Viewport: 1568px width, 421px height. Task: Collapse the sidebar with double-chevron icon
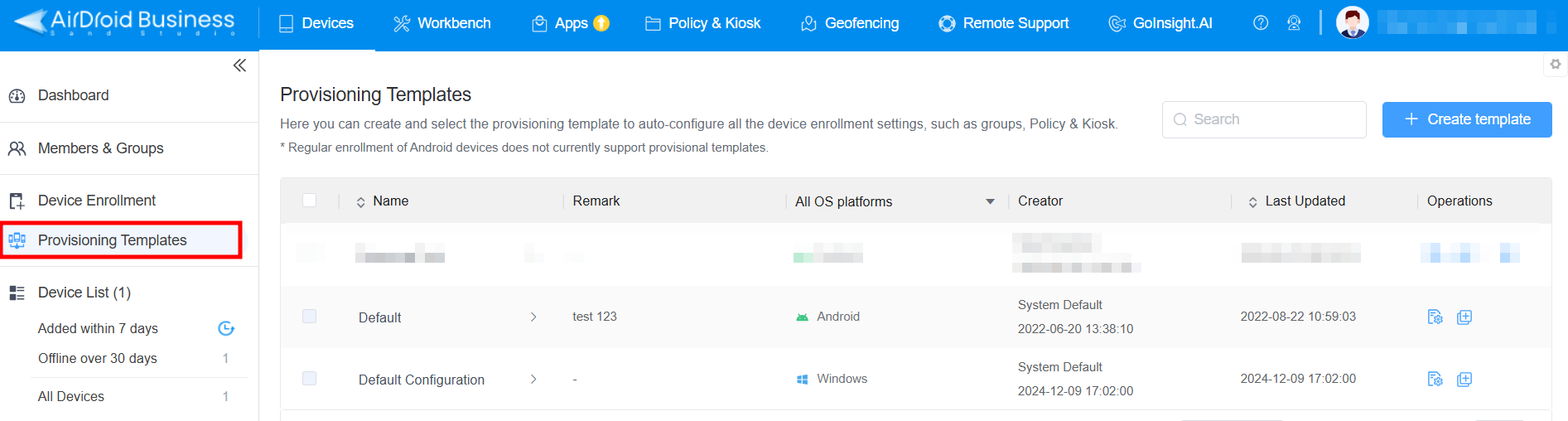click(x=239, y=65)
